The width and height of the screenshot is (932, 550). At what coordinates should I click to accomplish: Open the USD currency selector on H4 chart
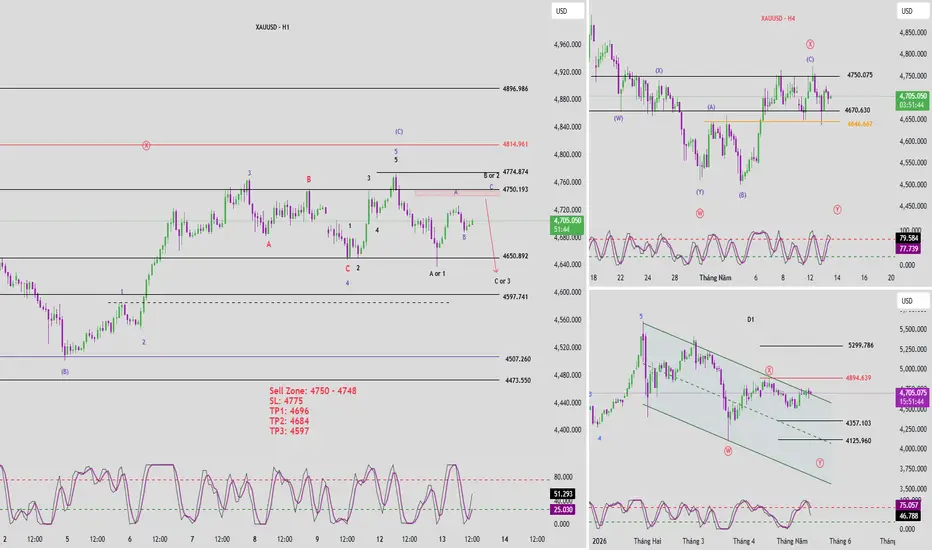coord(913,11)
